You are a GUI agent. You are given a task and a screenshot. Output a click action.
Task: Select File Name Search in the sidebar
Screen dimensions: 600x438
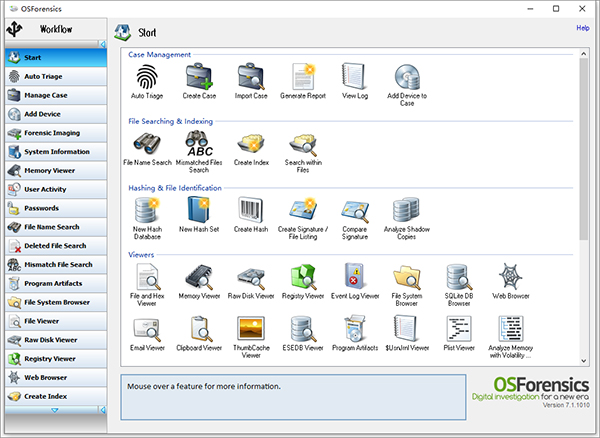56,227
